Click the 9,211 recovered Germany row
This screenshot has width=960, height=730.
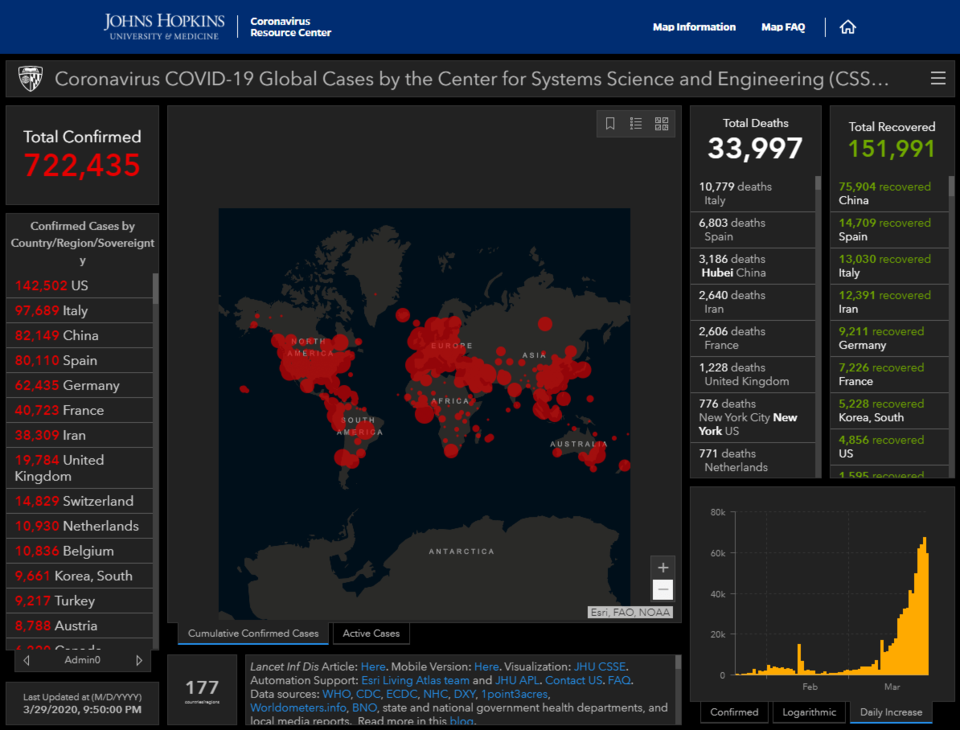pos(890,338)
